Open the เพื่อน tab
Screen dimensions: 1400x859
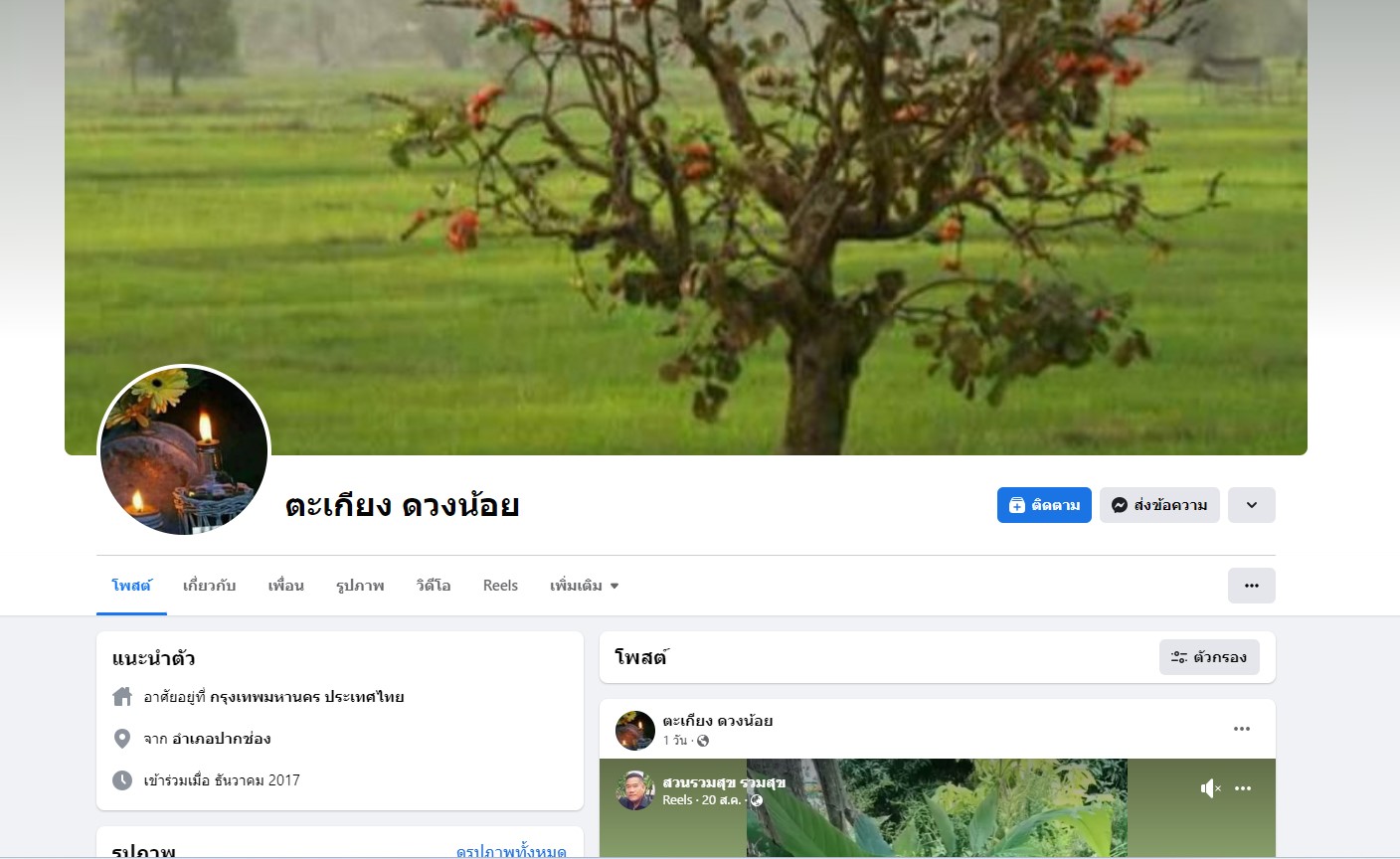pos(285,586)
